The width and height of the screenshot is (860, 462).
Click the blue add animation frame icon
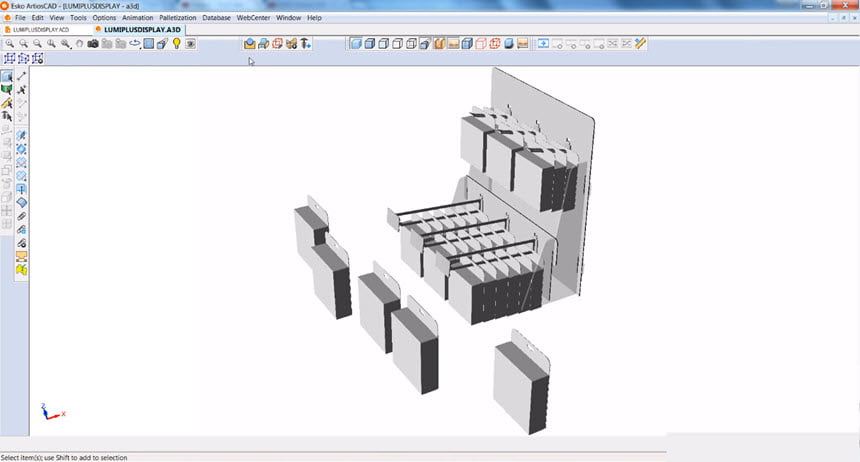pyautogui.click(x=543, y=43)
